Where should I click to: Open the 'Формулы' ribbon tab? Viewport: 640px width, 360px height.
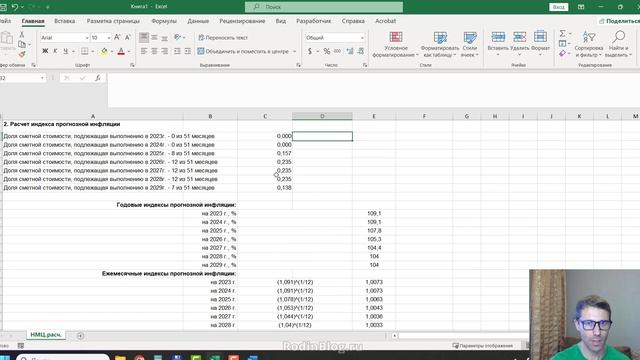164,21
